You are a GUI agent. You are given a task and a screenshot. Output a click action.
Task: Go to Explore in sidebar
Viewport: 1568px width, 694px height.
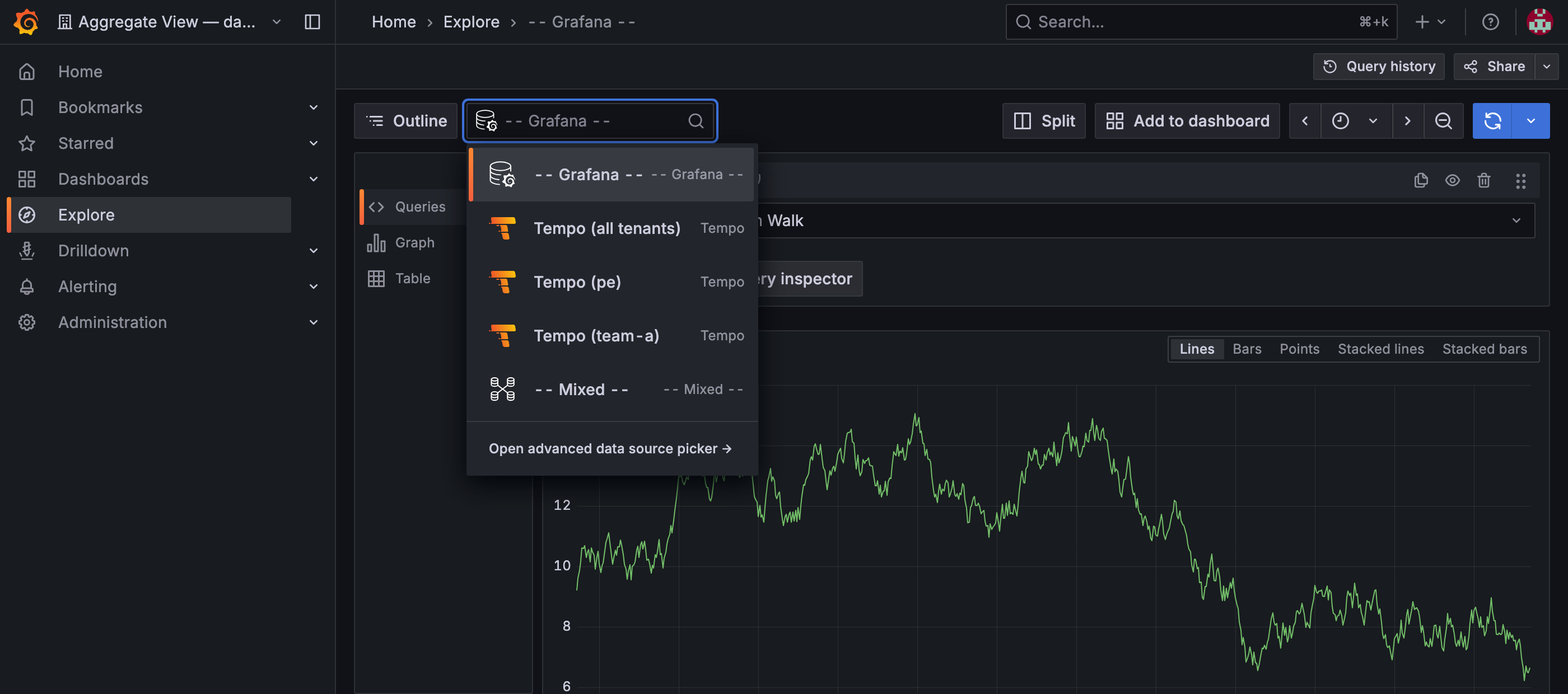click(150, 215)
